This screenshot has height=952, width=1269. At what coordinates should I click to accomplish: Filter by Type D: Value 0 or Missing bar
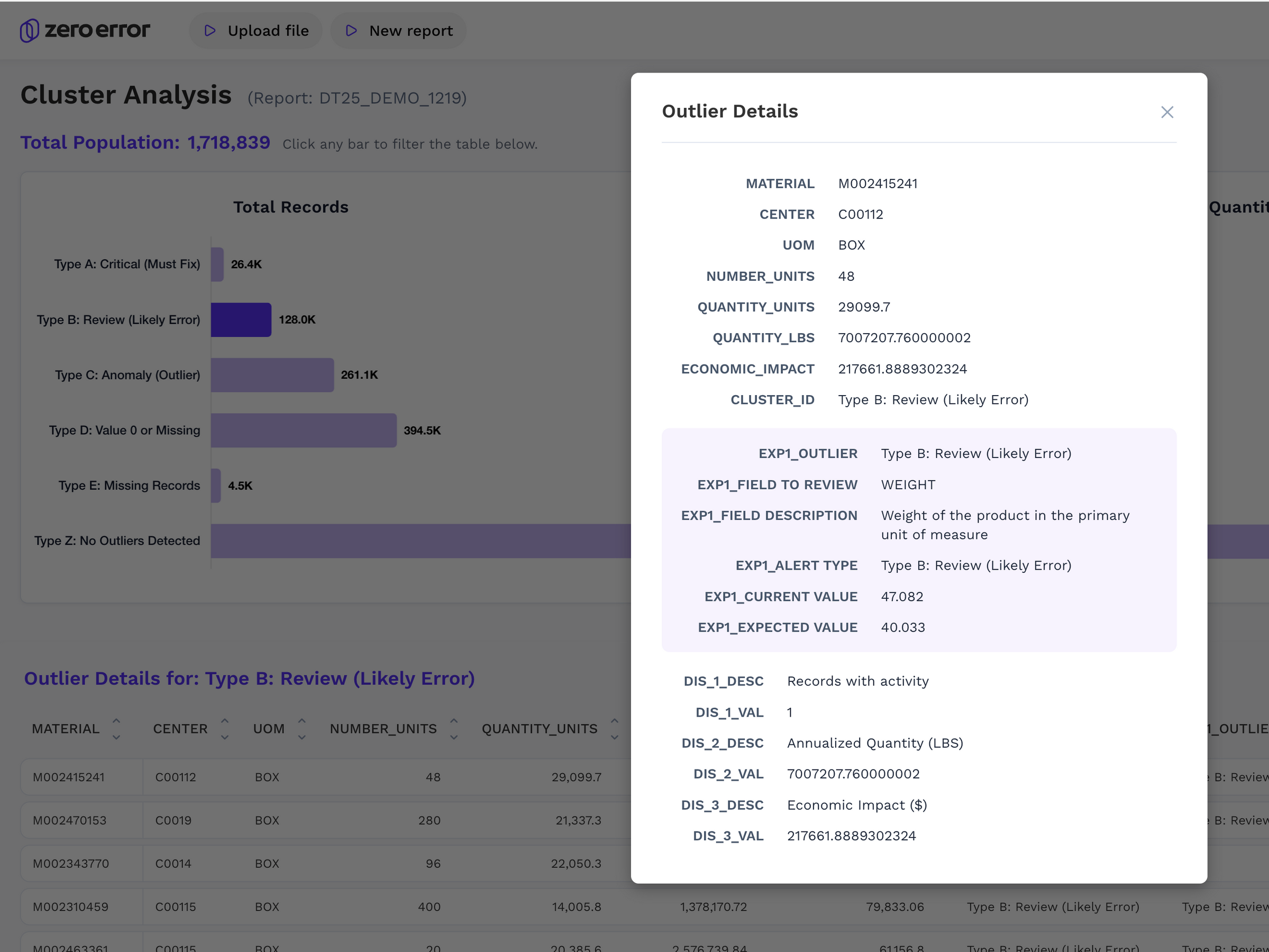304,430
